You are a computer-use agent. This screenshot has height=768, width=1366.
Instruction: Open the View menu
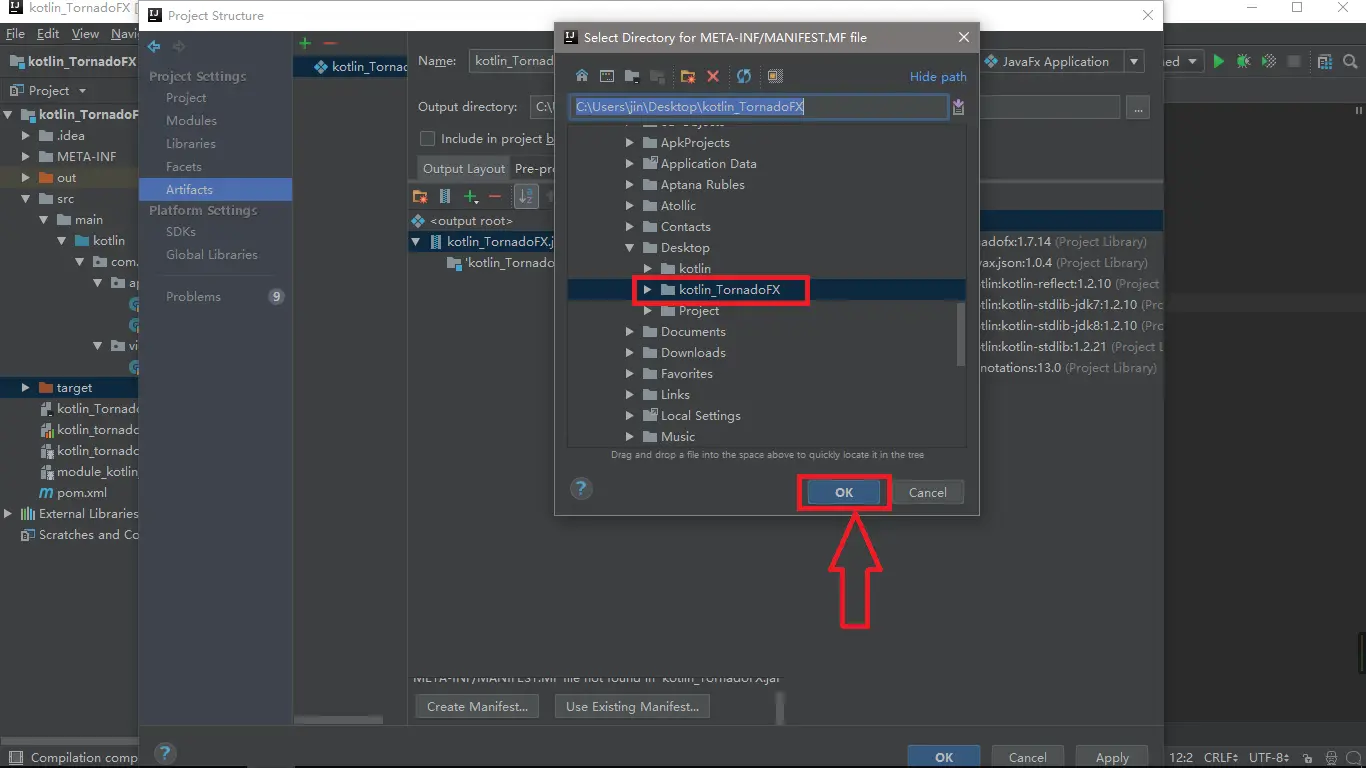pos(85,33)
